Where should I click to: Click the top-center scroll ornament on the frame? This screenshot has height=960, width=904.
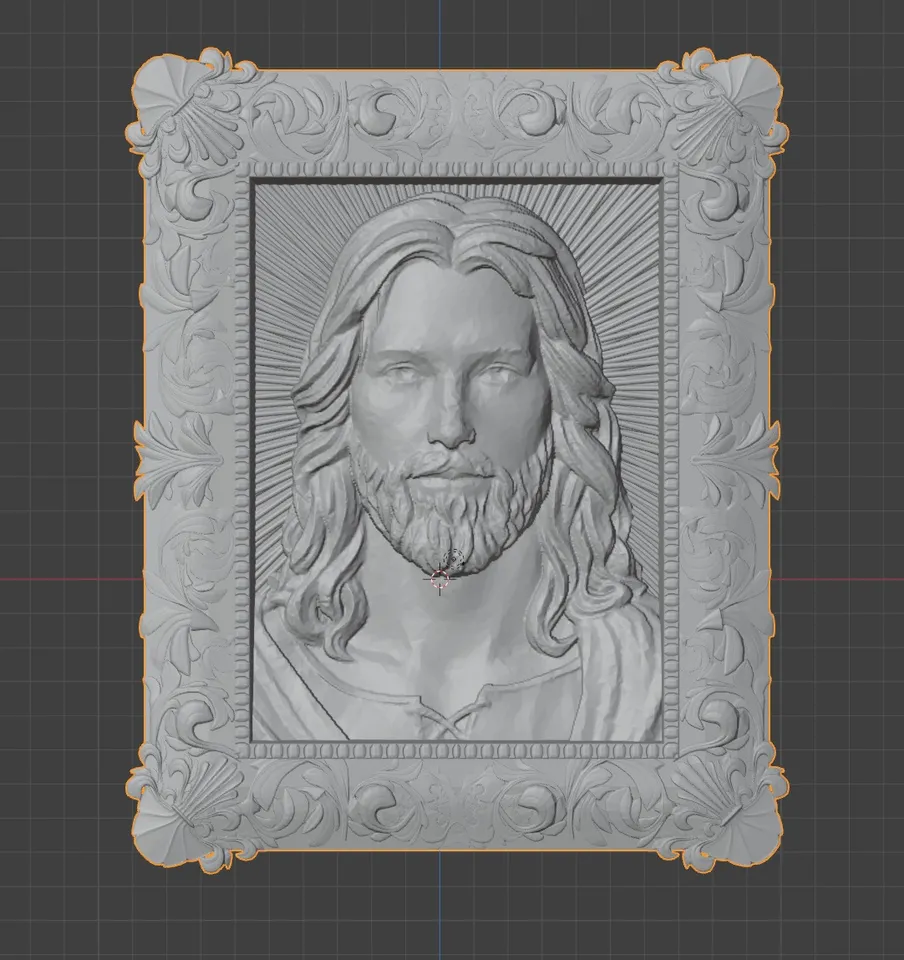tap(456, 113)
